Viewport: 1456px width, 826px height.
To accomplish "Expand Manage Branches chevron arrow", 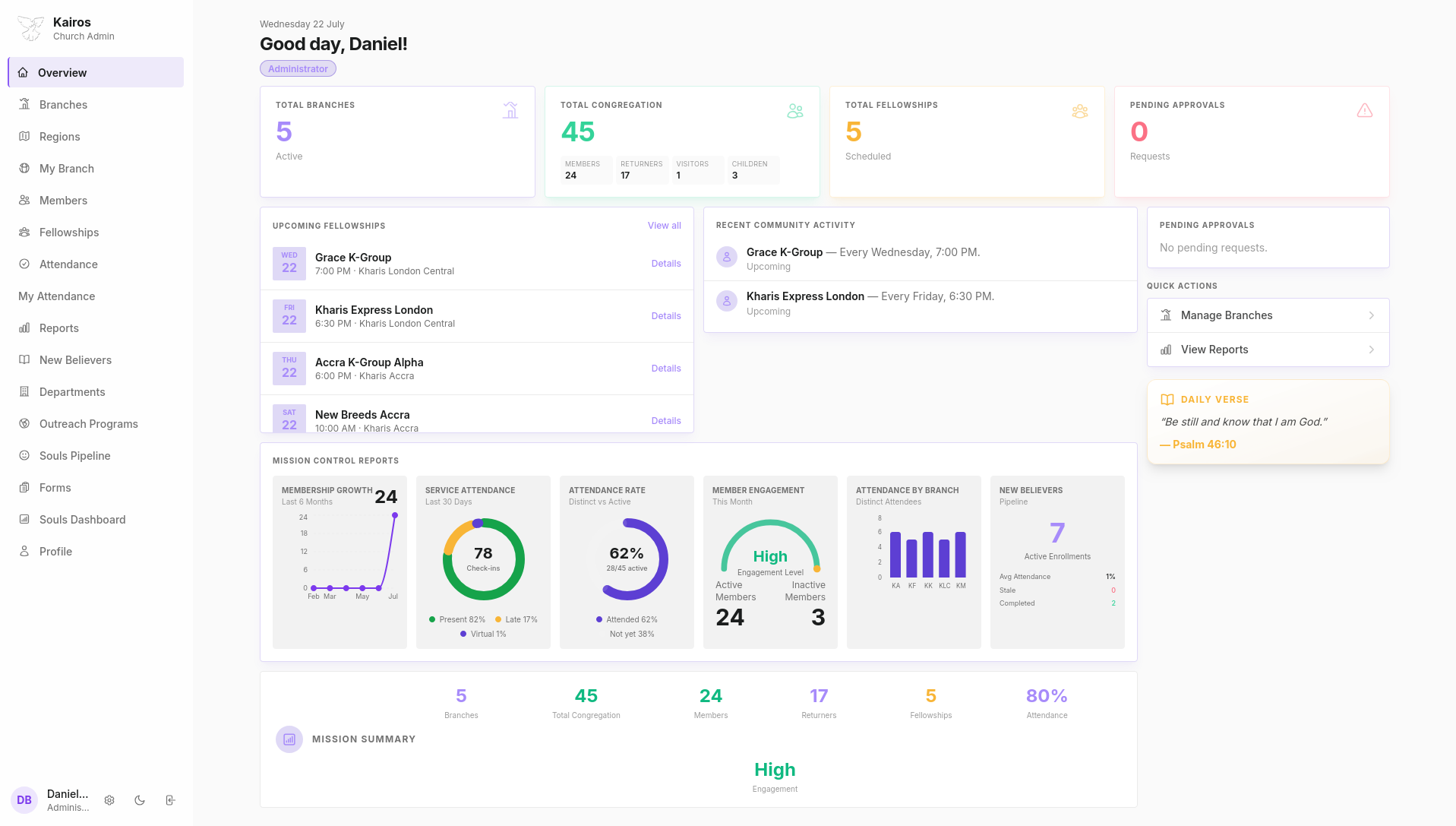I will coord(1372,315).
